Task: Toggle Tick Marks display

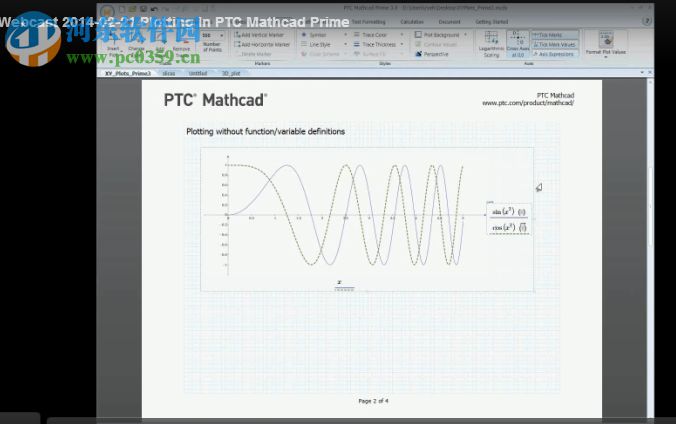Action: pyautogui.click(x=554, y=35)
